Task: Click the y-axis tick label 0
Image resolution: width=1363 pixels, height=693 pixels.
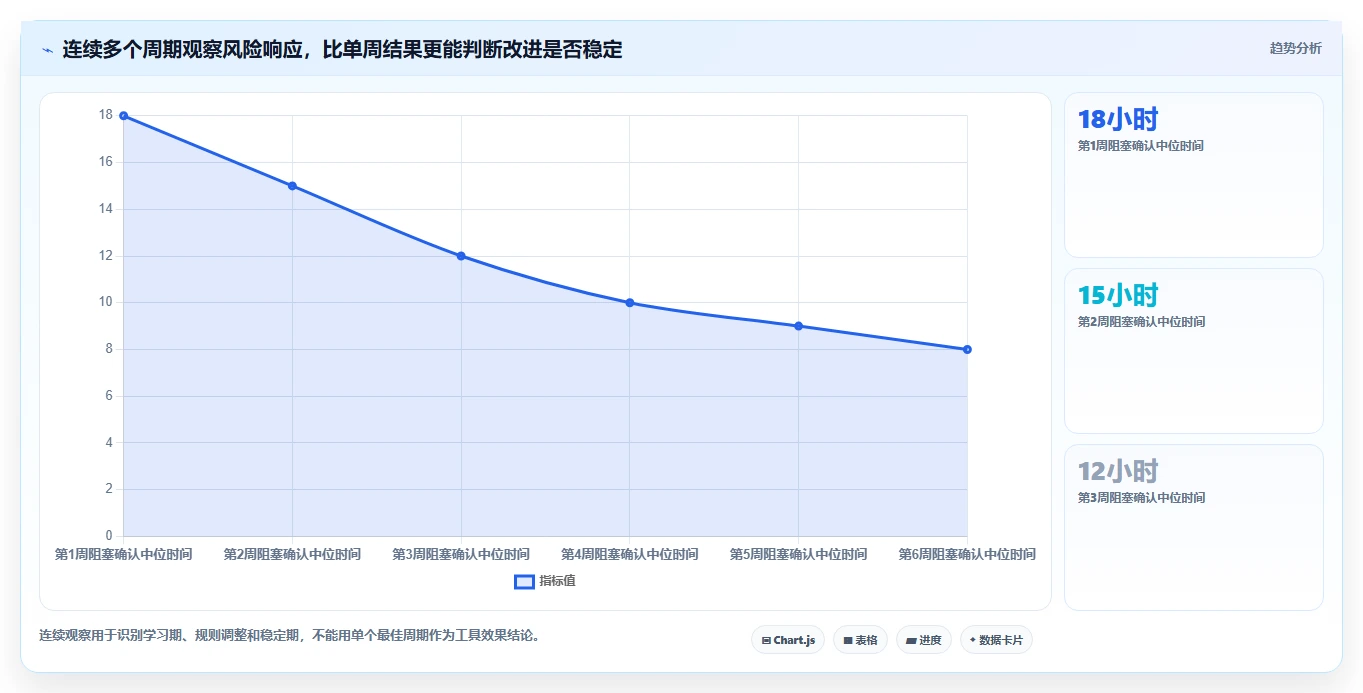Action: click(109, 536)
